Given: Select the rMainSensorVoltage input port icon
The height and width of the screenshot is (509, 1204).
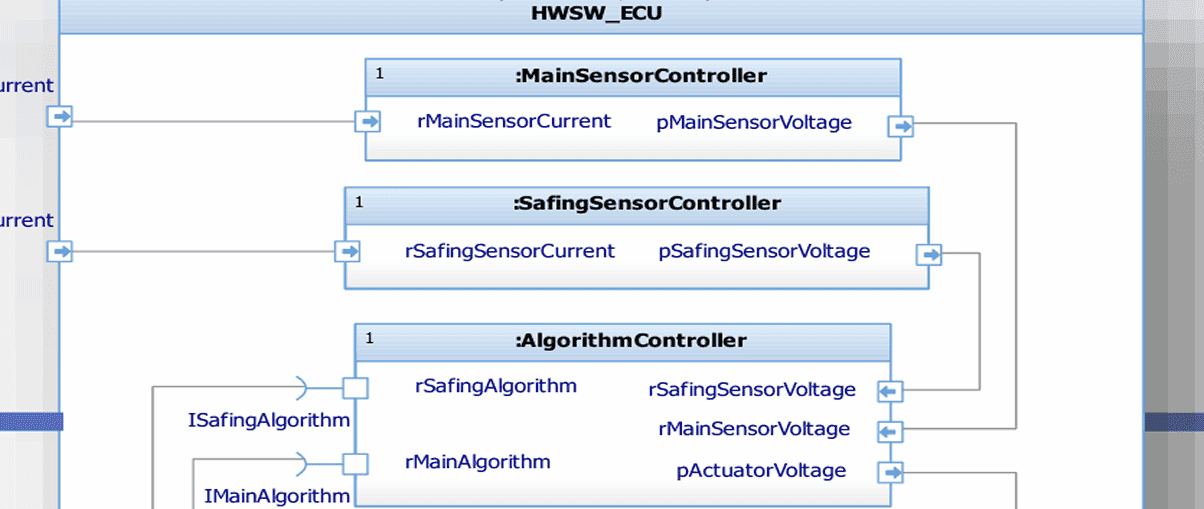Looking at the screenshot, I should pyautogui.click(x=889, y=432).
